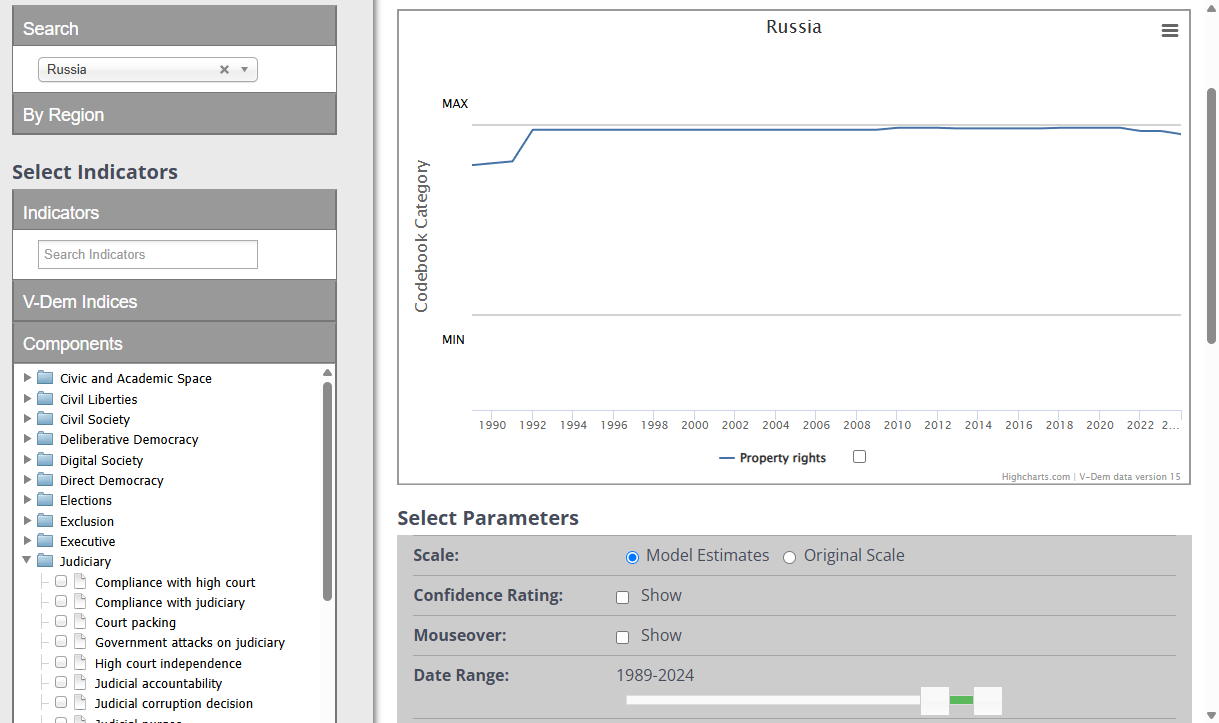Select the Model Estimates radio button
Image resolution: width=1219 pixels, height=723 pixels.
(x=632, y=557)
